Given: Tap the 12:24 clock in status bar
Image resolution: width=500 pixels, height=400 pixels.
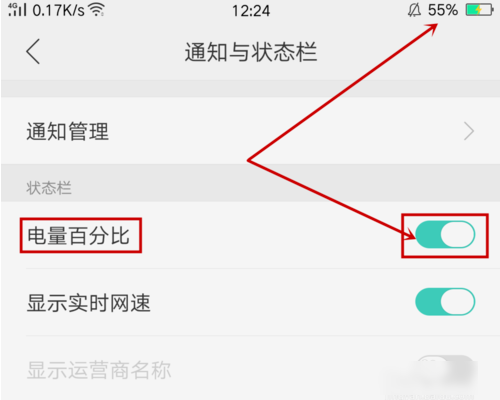Looking at the screenshot, I should click(x=251, y=11).
